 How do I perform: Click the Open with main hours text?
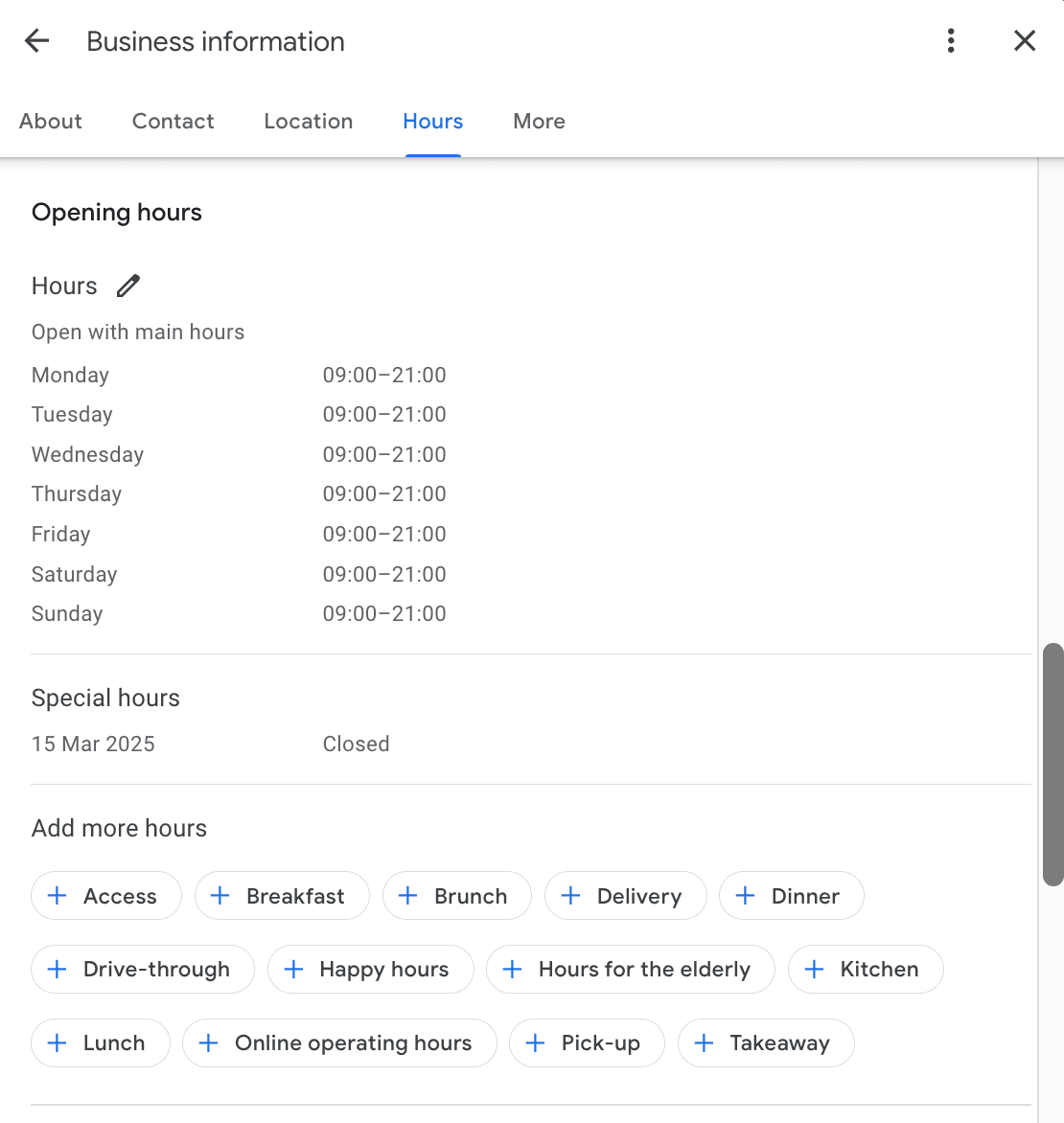pos(138,332)
